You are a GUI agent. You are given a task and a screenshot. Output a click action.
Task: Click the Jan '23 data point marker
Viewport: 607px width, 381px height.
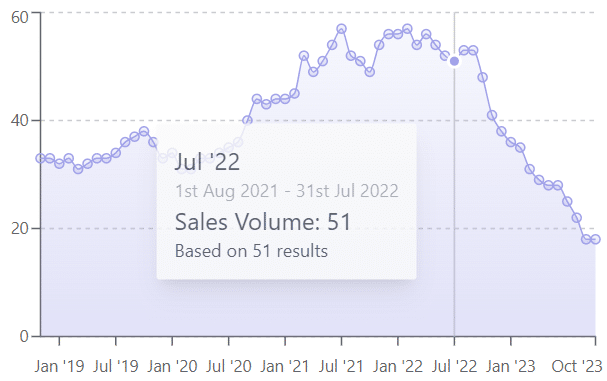click(511, 142)
